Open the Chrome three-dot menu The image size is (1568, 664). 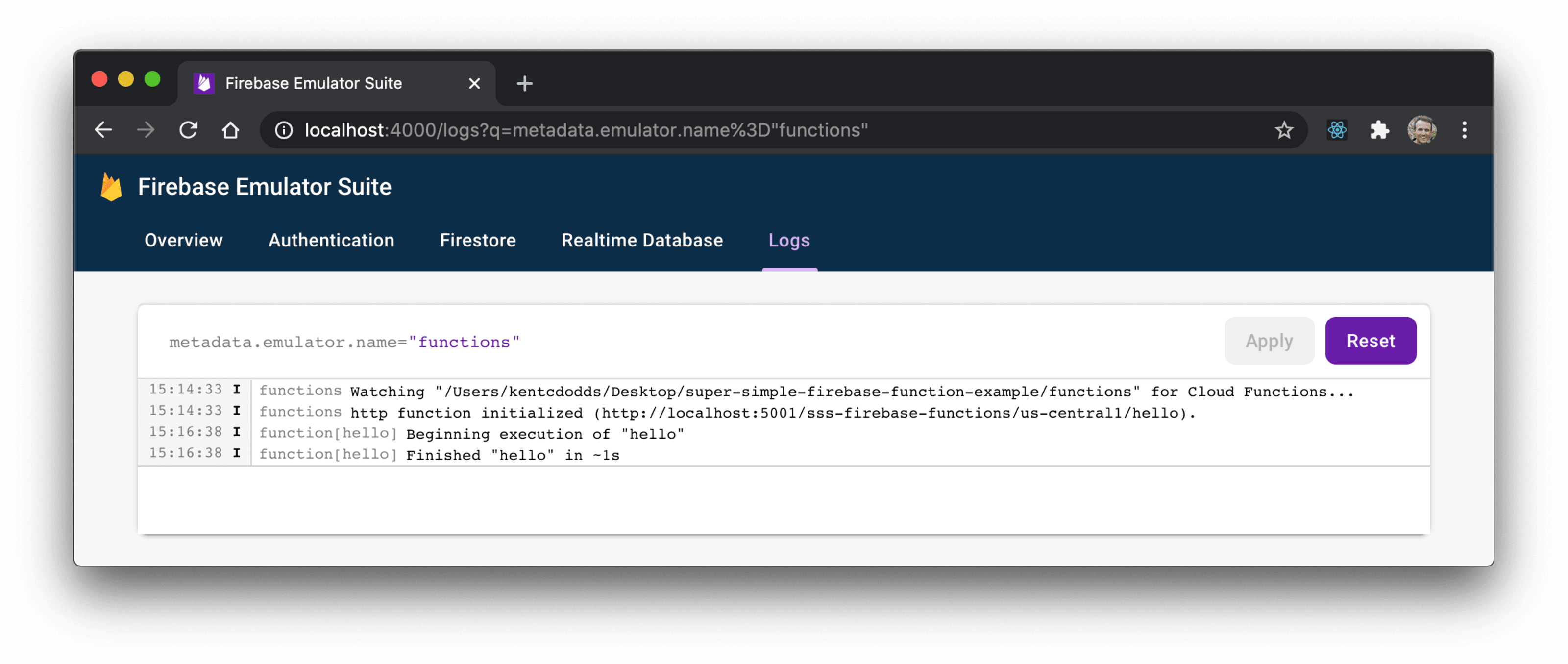(1465, 130)
